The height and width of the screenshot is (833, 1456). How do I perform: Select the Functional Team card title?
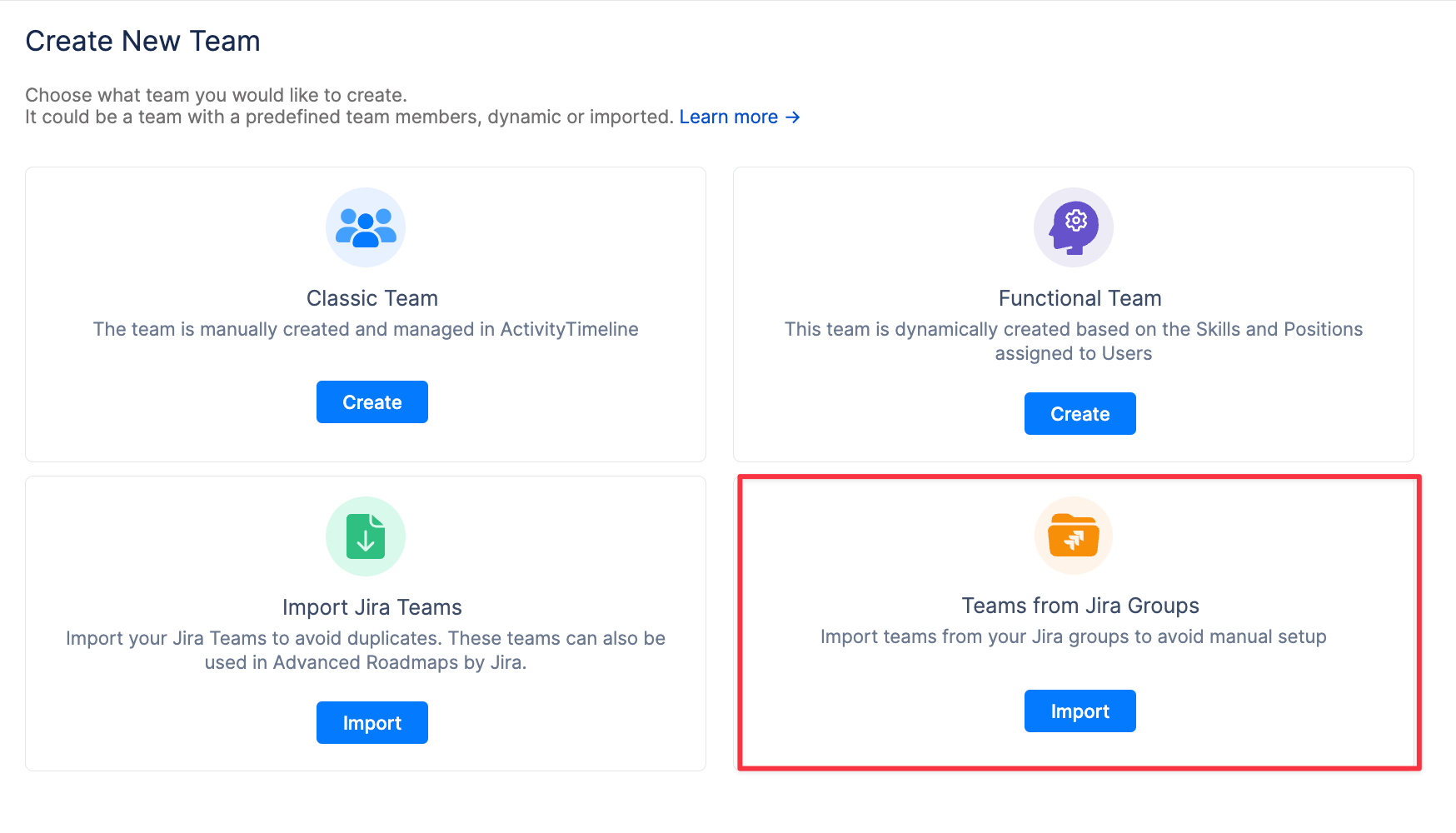[1080, 298]
